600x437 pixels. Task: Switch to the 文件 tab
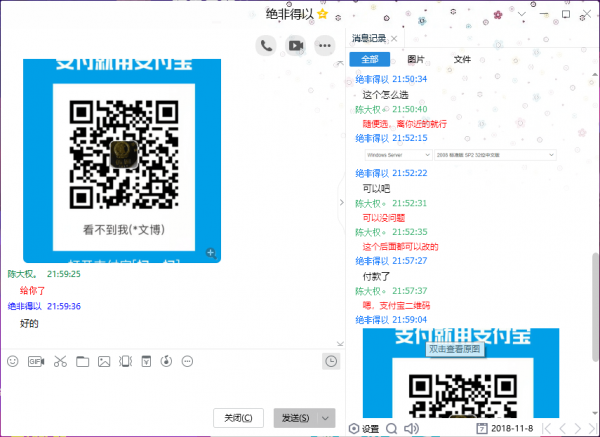(462, 59)
